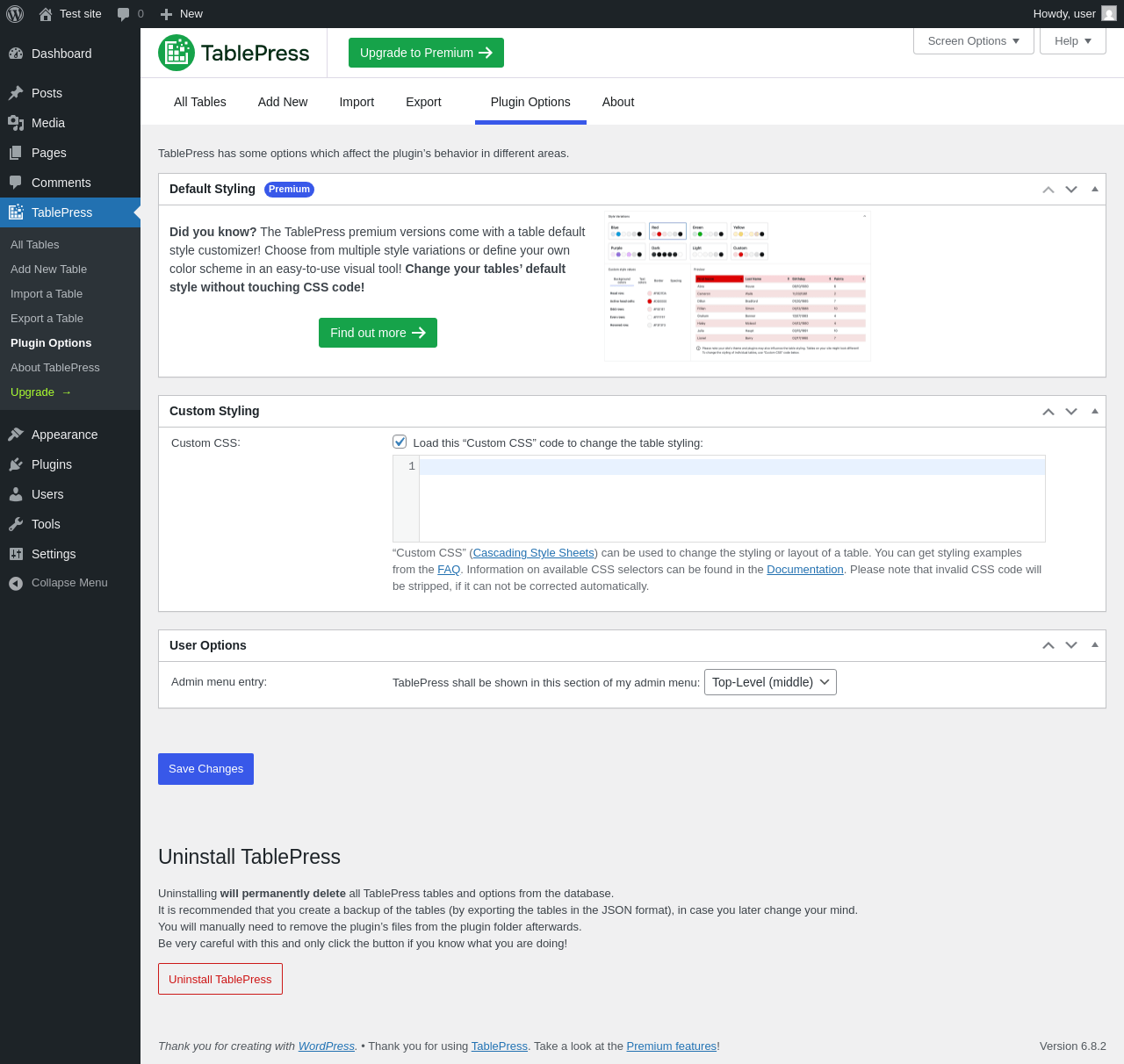Click the Upgrade link in sidebar submenu
This screenshot has width=1124, height=1064.
[x=41, y=392]
